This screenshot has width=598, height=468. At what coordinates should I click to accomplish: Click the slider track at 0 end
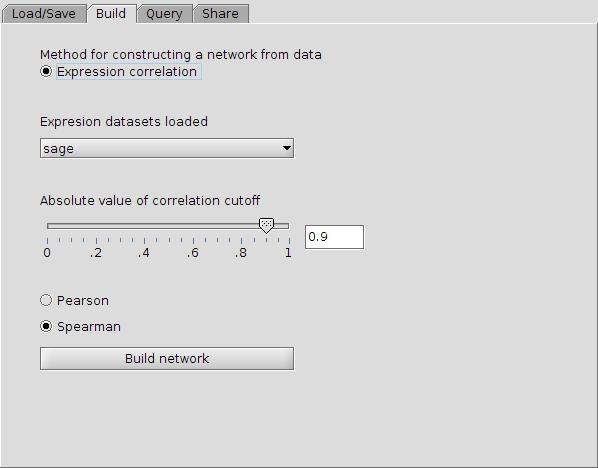48,226
